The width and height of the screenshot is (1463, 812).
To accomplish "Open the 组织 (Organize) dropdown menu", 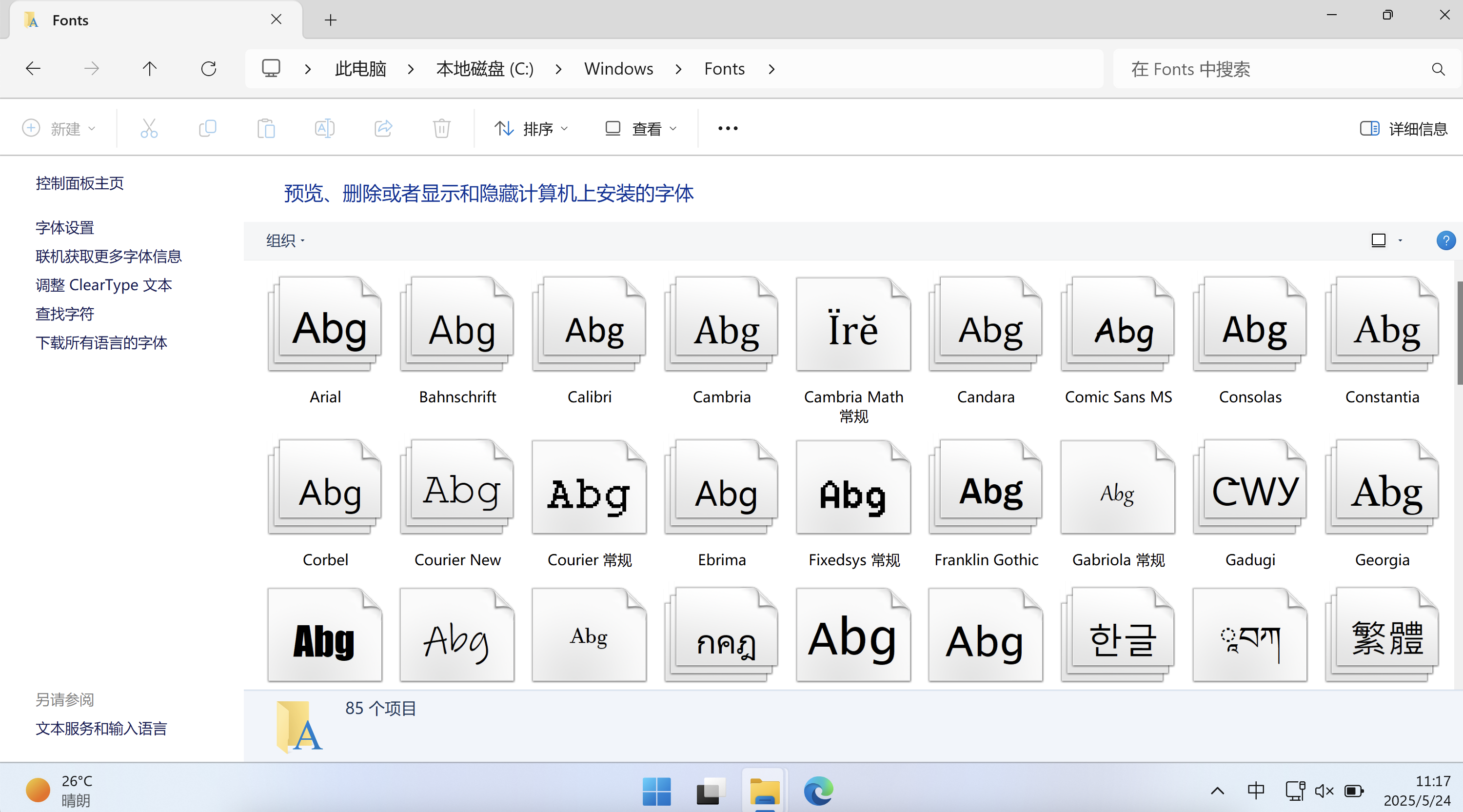I will (x=286, y=241).
